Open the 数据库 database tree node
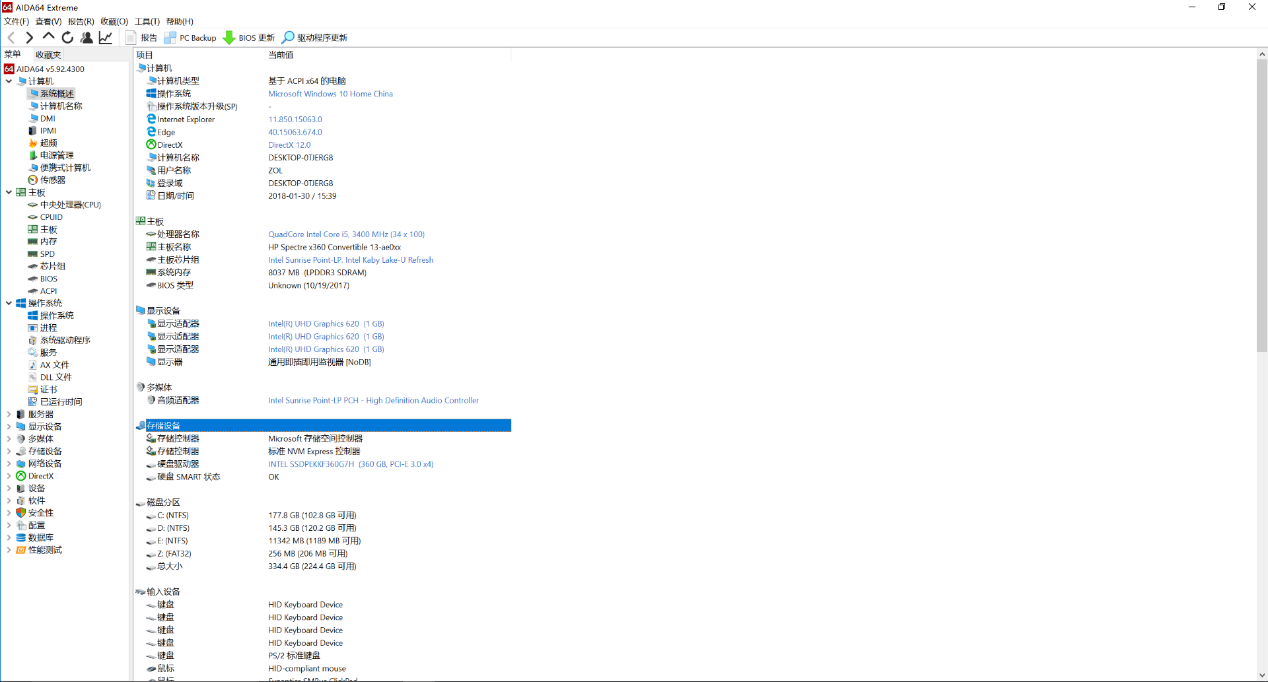Viewport: 1268px width, 682px height. [34, 537]
